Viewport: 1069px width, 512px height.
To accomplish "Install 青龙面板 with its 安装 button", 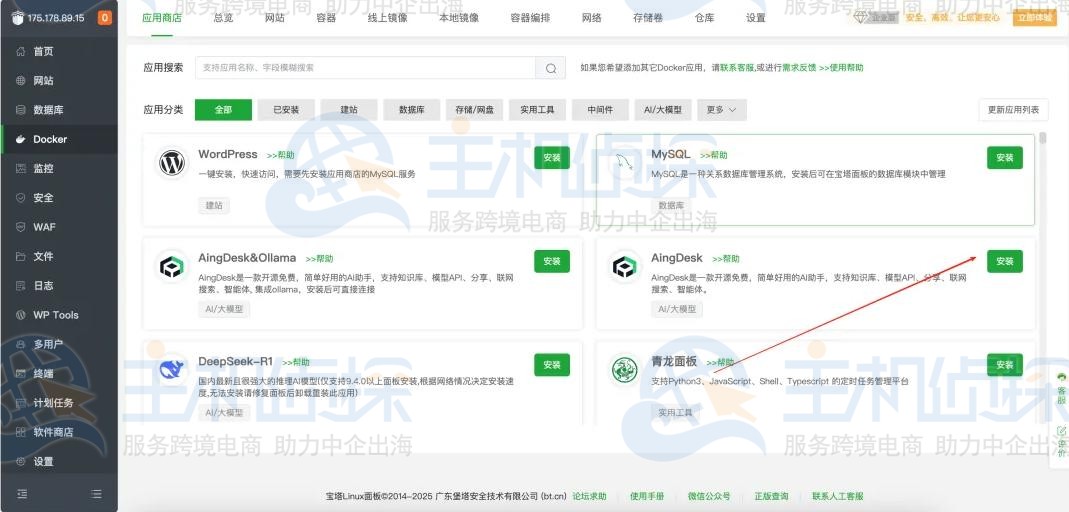I will tap(1005, 365).
